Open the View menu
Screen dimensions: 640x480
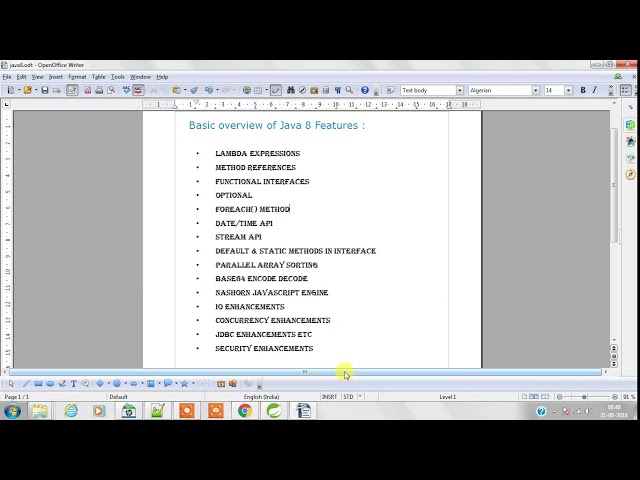[38, 77]
